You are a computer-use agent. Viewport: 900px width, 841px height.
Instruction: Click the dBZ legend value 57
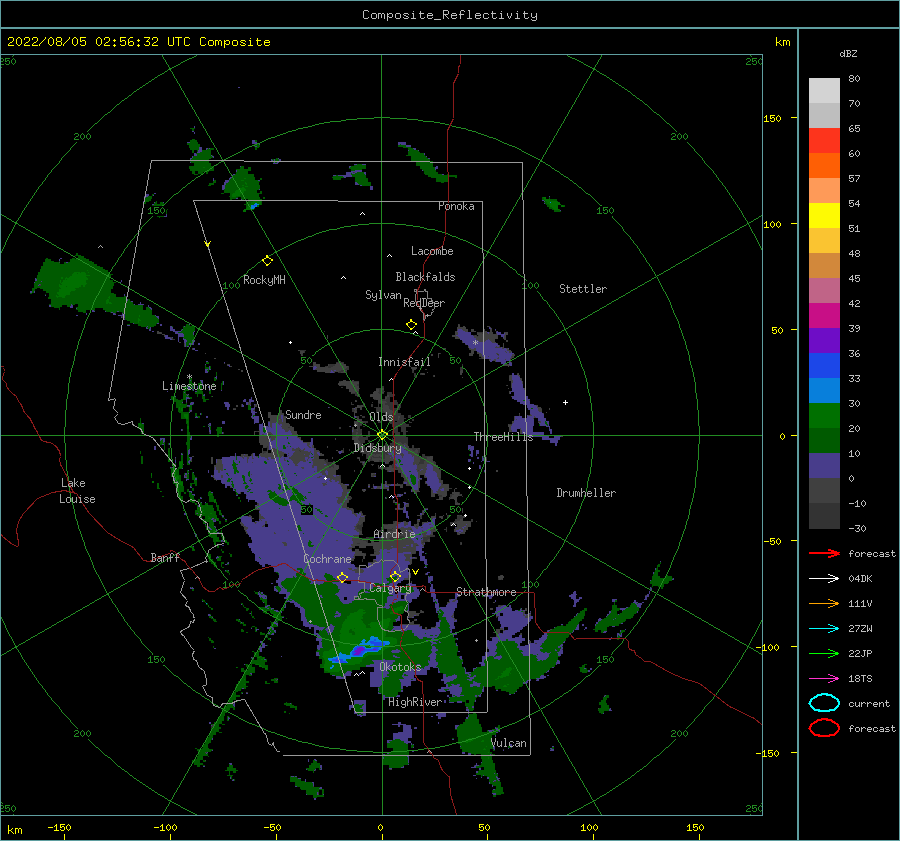tap(854, 179)
